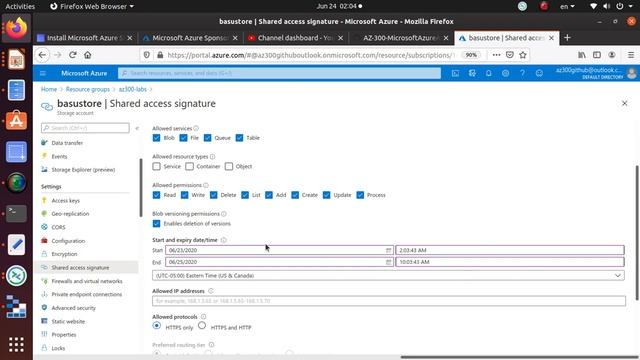Check the Object resource type
The image size is (640, 360).
pos(229,167)
